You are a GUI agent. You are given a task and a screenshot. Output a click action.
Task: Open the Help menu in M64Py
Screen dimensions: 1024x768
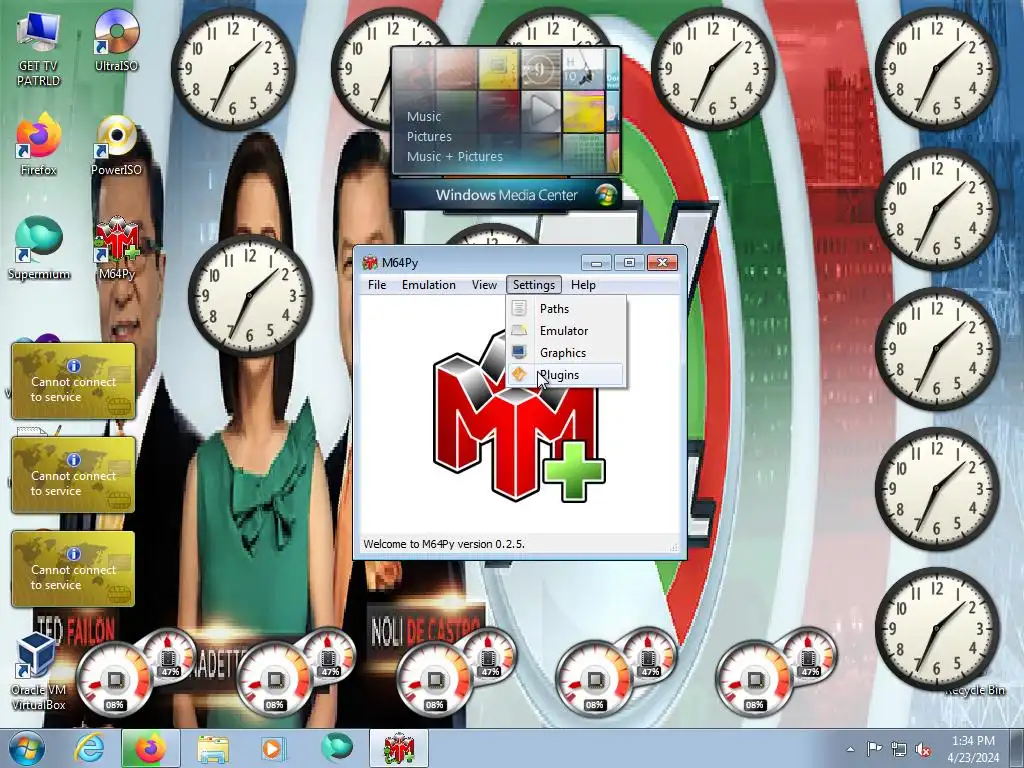coord(583,285)
